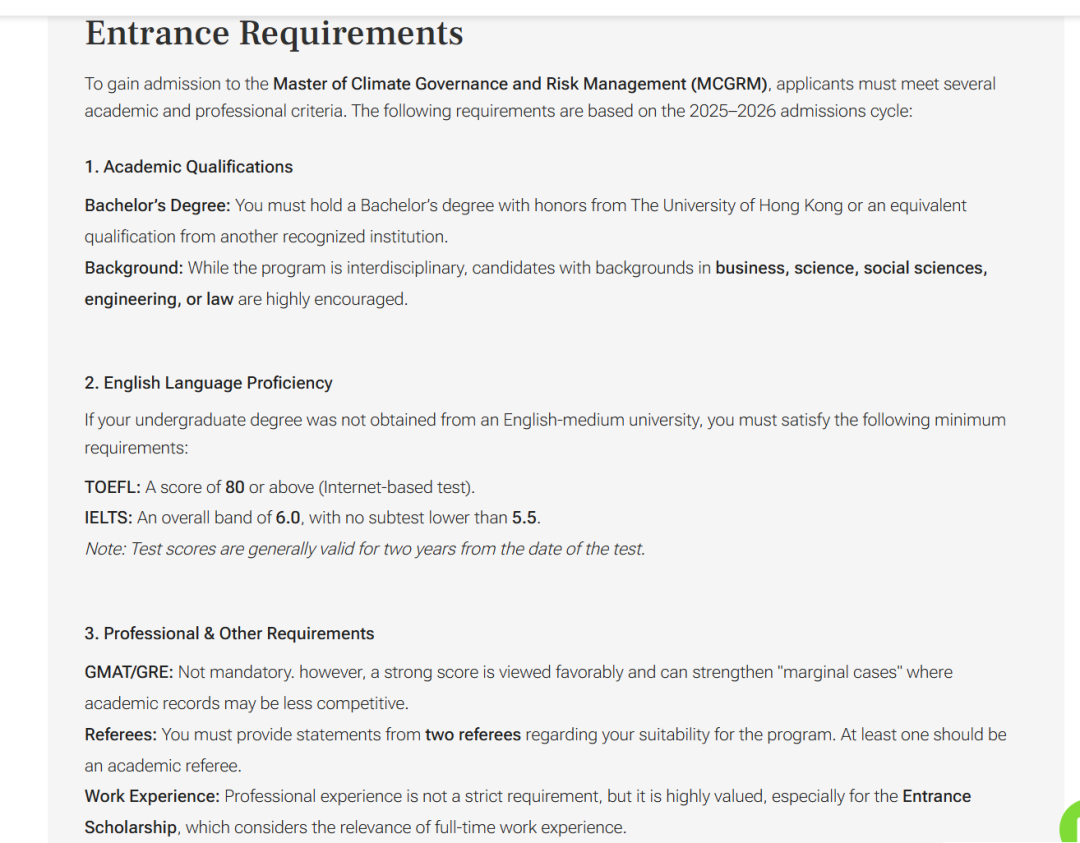Click the TOEFL label

click(x=112, y=488)
